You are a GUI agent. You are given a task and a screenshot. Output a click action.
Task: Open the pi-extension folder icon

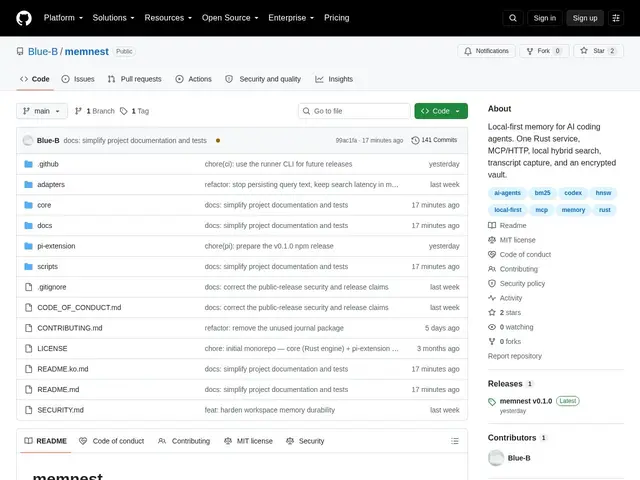[x=28, y=246]
